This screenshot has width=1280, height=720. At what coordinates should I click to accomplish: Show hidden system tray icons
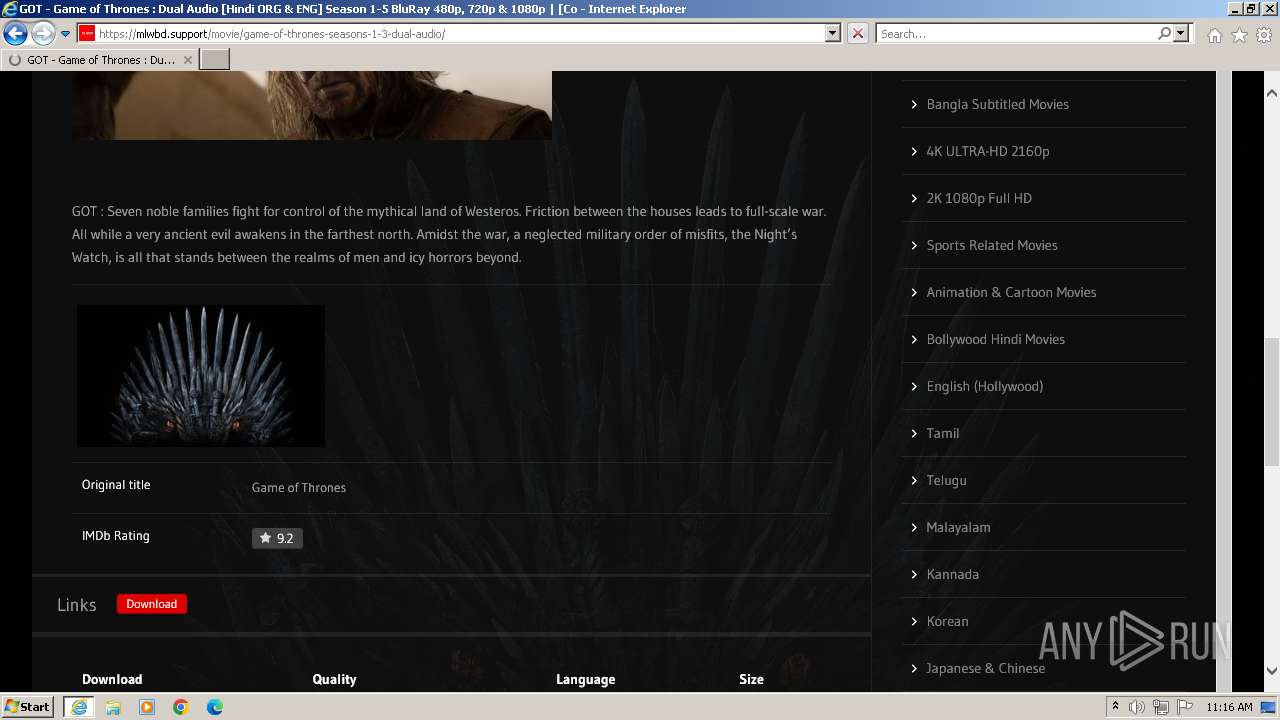pos(1115,707)
